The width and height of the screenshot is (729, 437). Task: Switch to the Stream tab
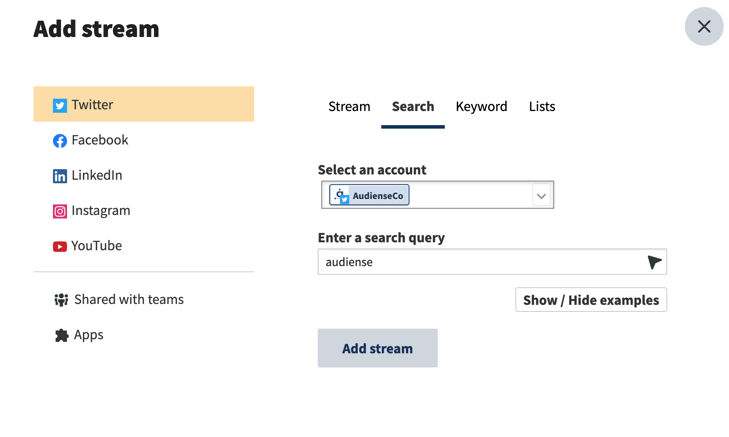pyautogui.click(x=349, y=106)
